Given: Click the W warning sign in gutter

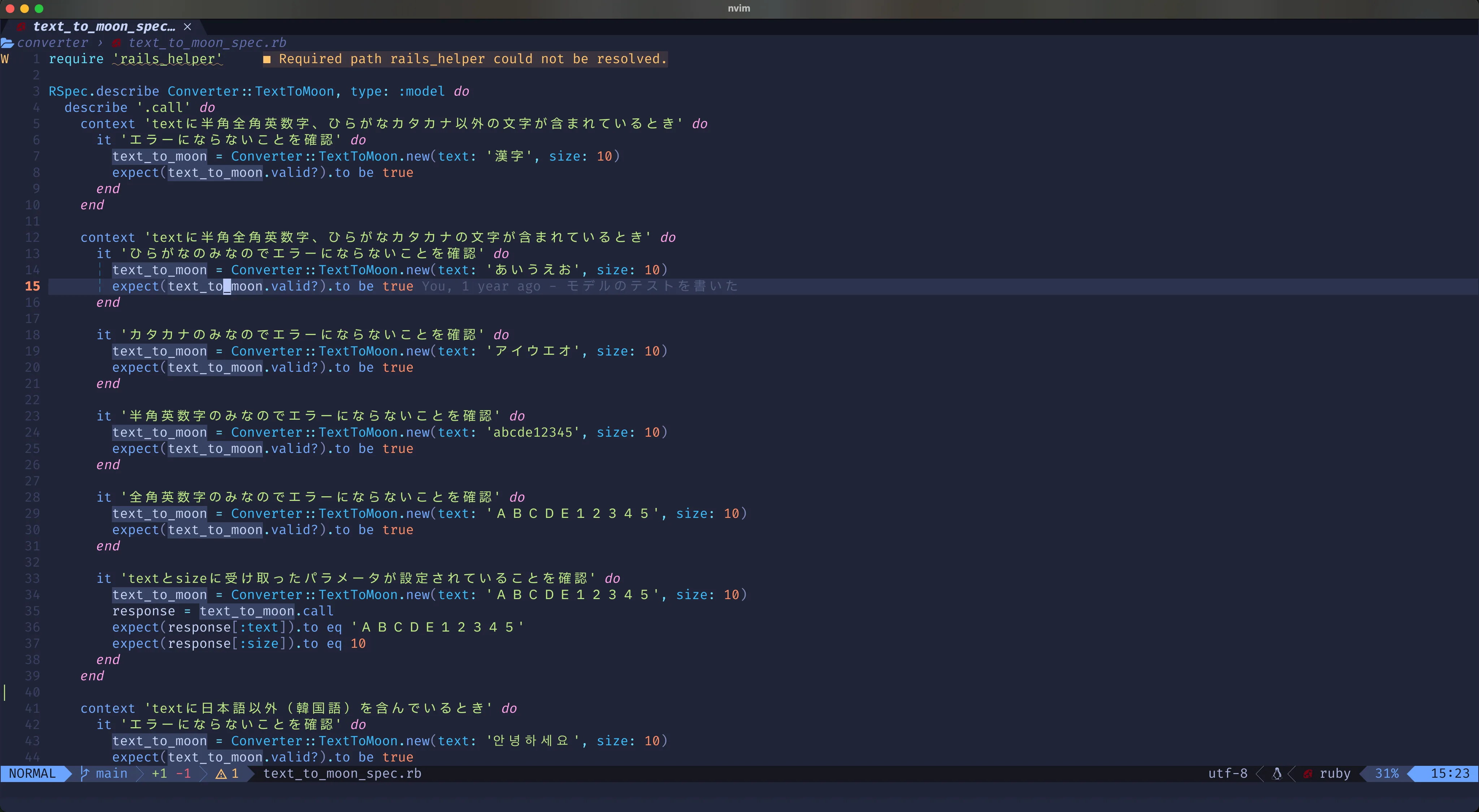Looking at the screenshot, I should (x=5, y=59).
